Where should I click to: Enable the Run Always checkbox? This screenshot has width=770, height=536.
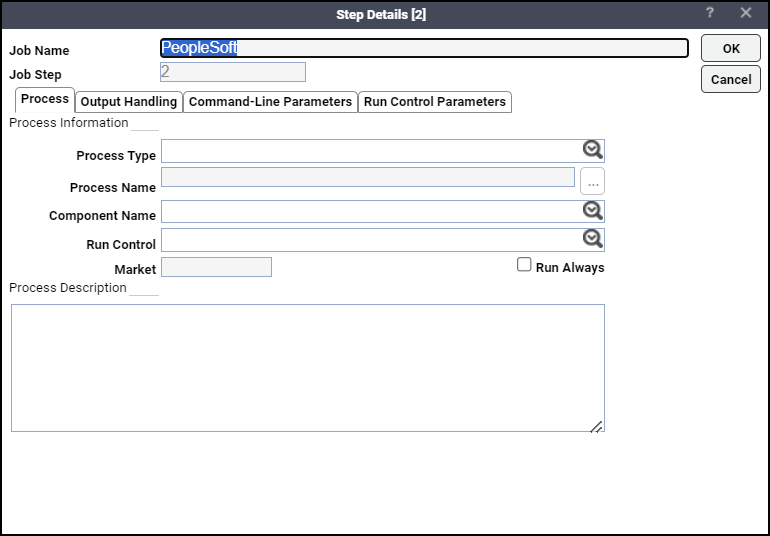coord(524,265)
